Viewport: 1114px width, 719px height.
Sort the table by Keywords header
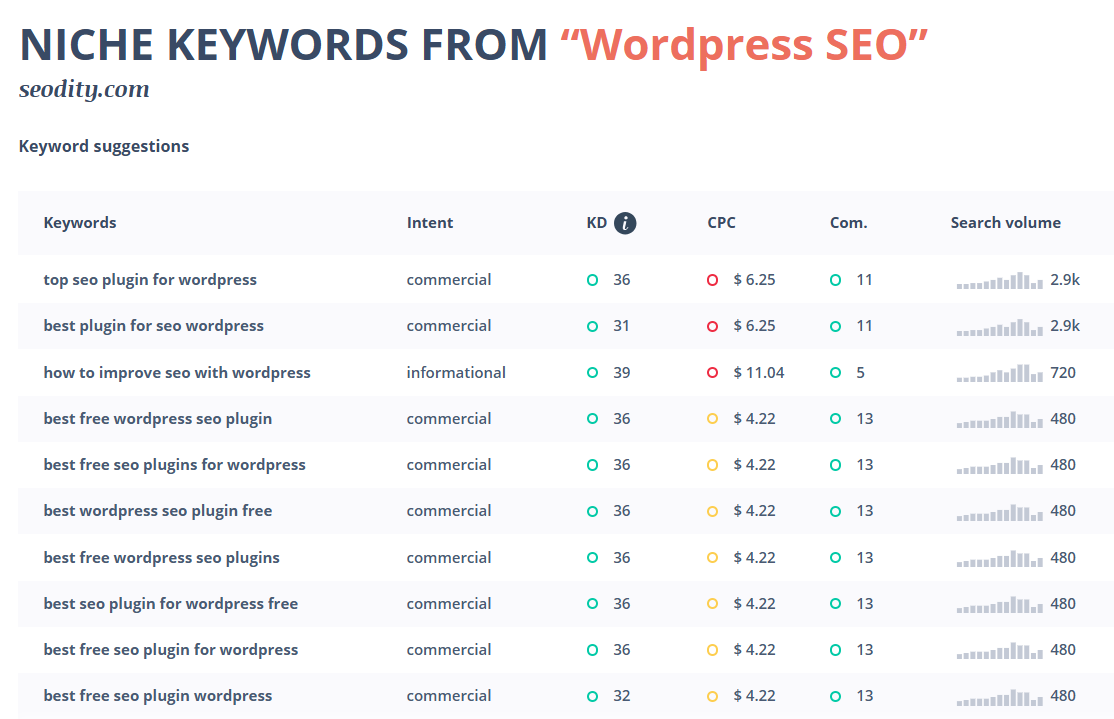click(80, 222)
